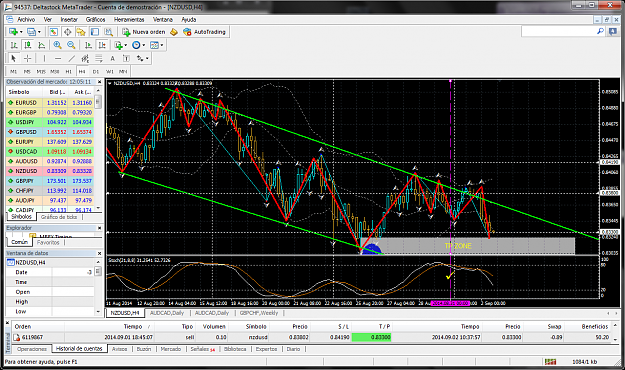The height and width of the screenshot is (370, 625).
Task: Switch to M15 timeframe
Action: [41, 72]
